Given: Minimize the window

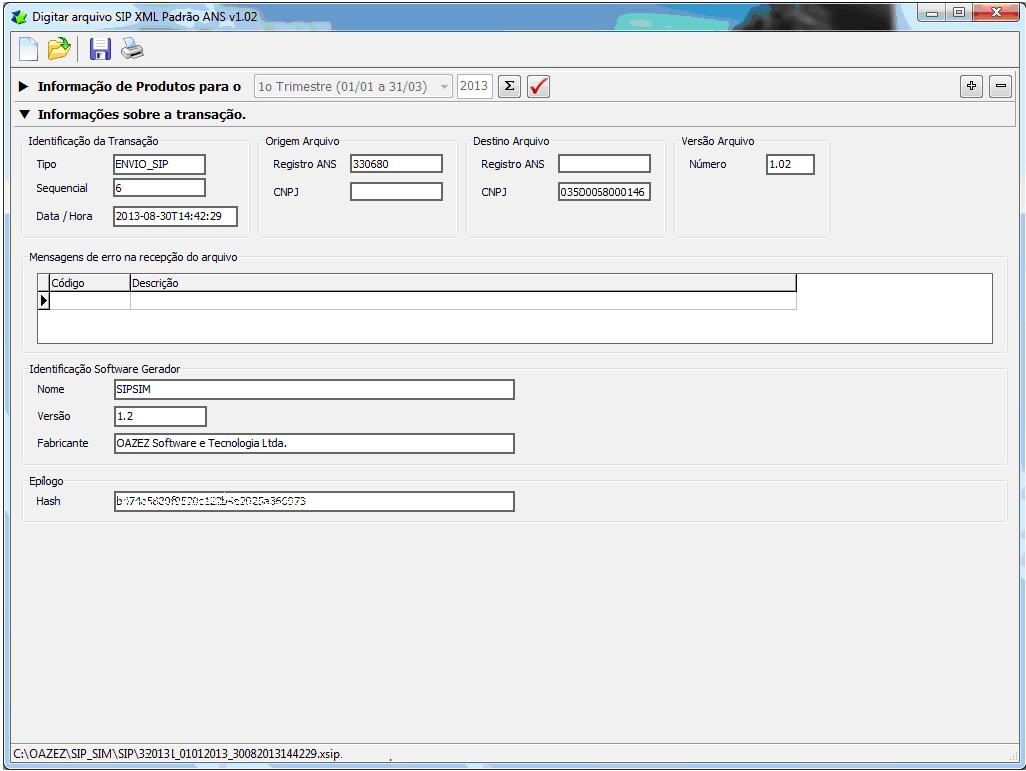Looking at the screenshot, I should pyautogui.click(x=932, y=12).
